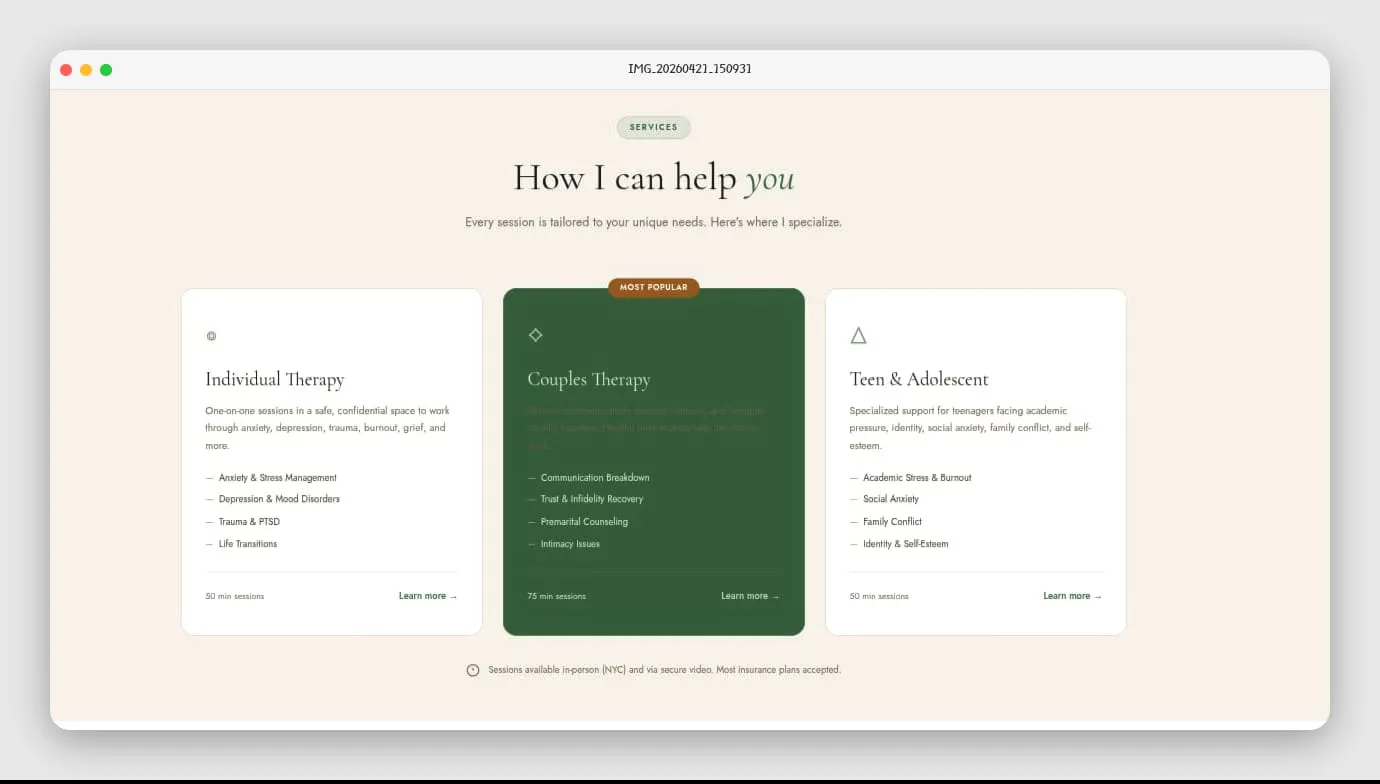Click the SERVICES pill badge
This screenshot has width=1380, height=784.
point(654,127)
